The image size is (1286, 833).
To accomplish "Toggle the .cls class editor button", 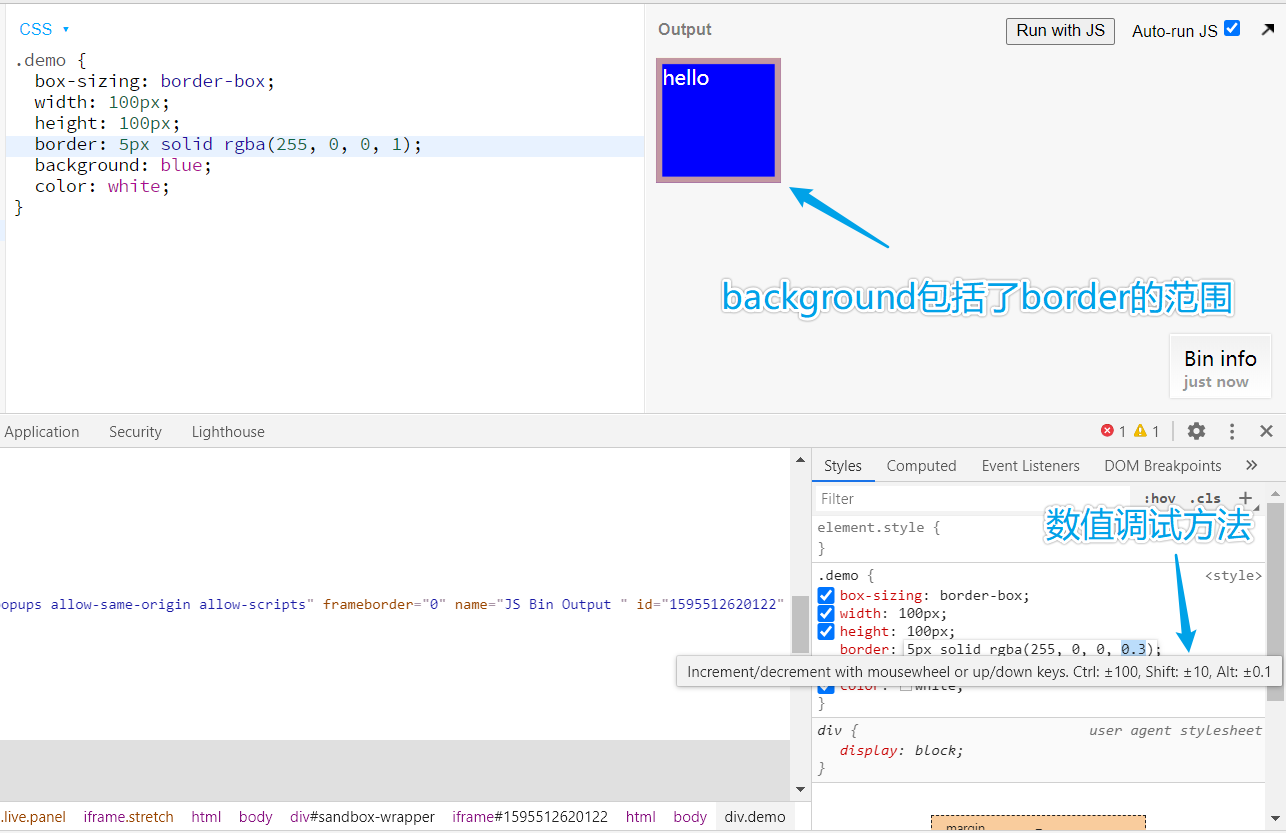I will click(1205, 498).
